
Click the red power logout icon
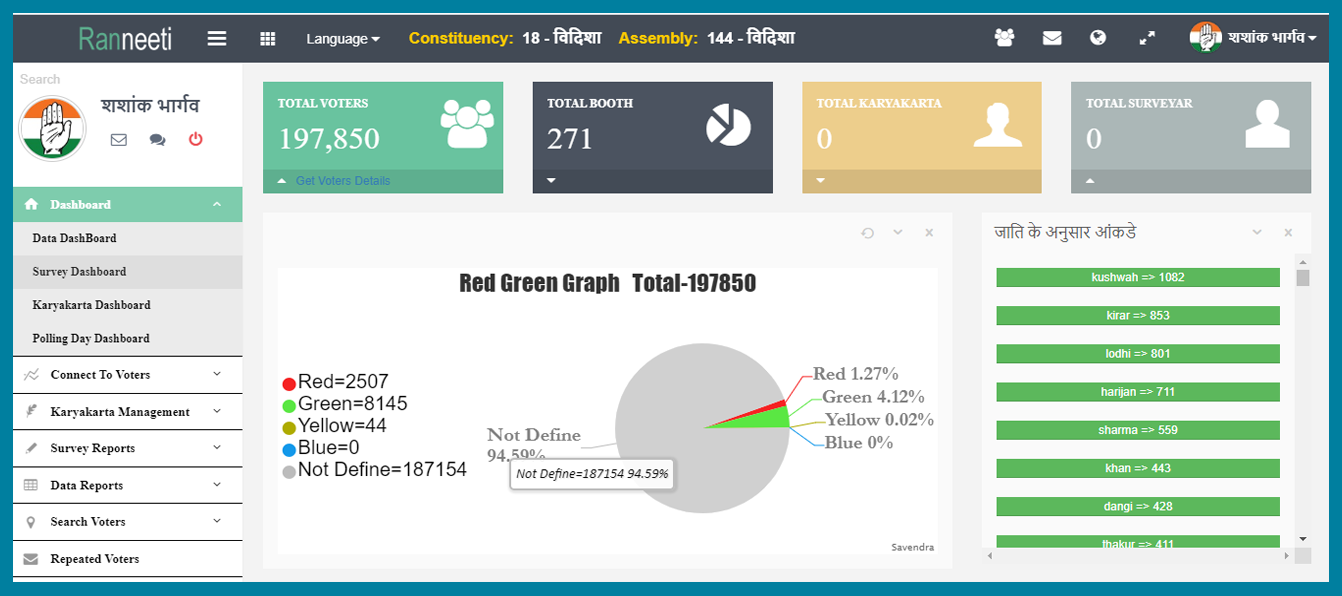[196, 139]
